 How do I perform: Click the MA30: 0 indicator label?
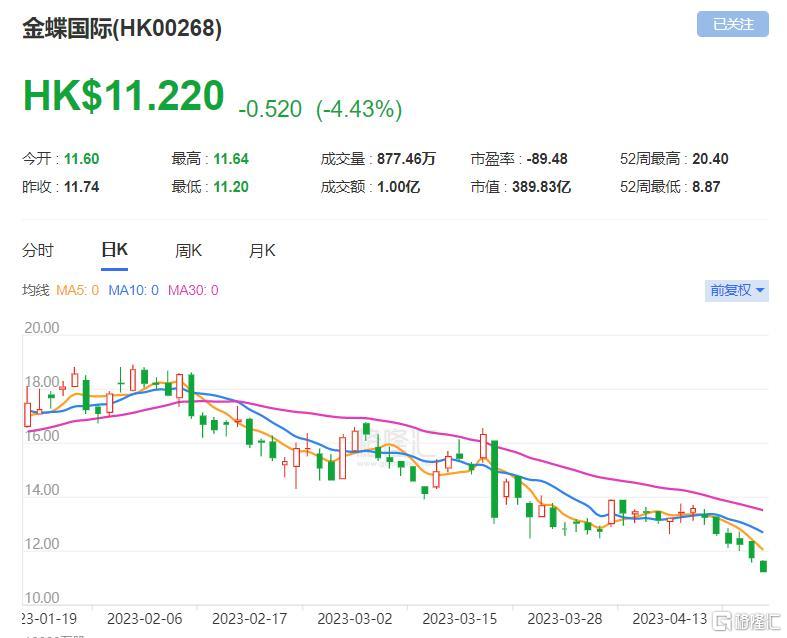(x=193, y=290)
